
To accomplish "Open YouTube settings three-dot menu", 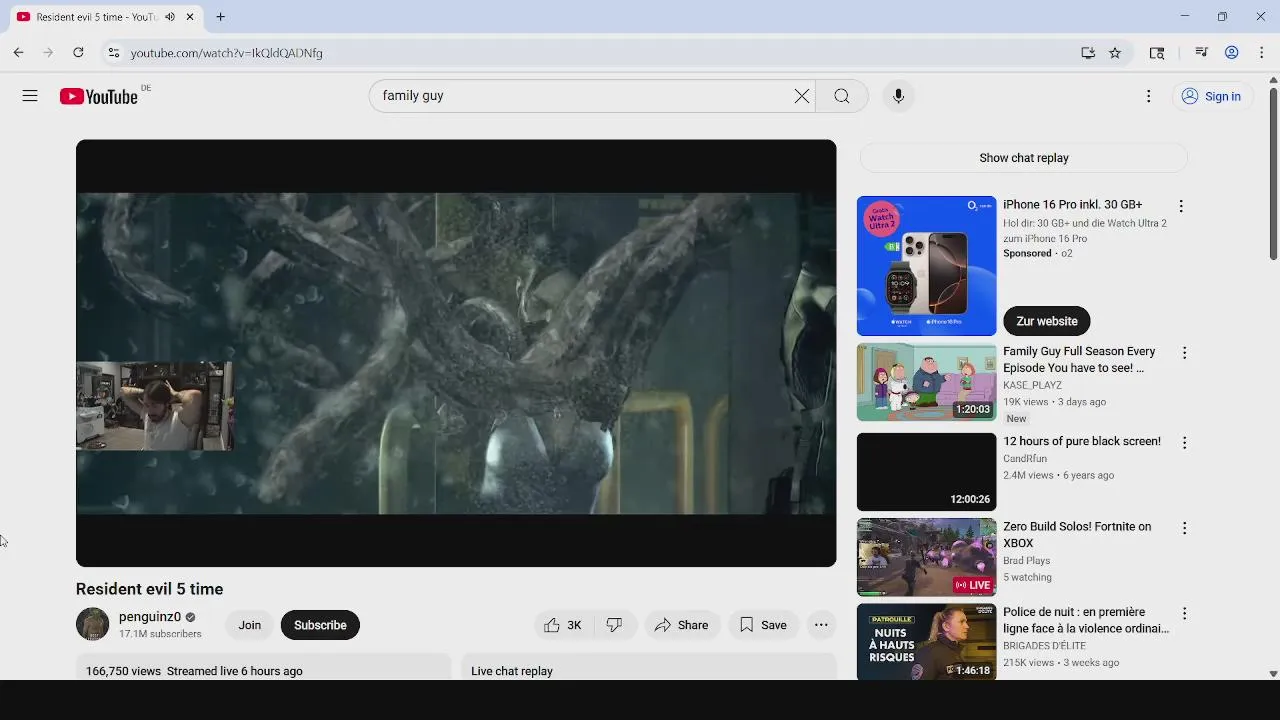I will point(1148,96).
